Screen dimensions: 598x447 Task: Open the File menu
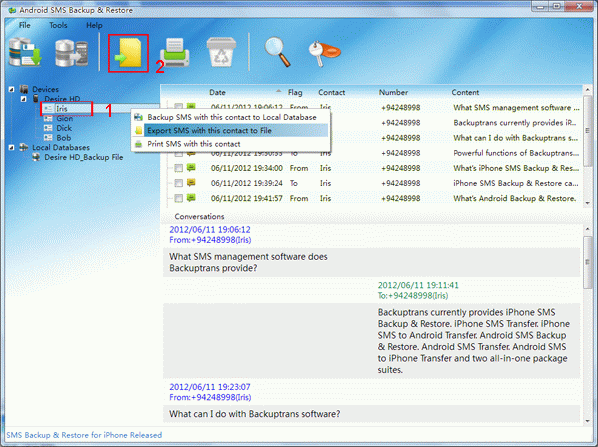[x=24, y=25]
